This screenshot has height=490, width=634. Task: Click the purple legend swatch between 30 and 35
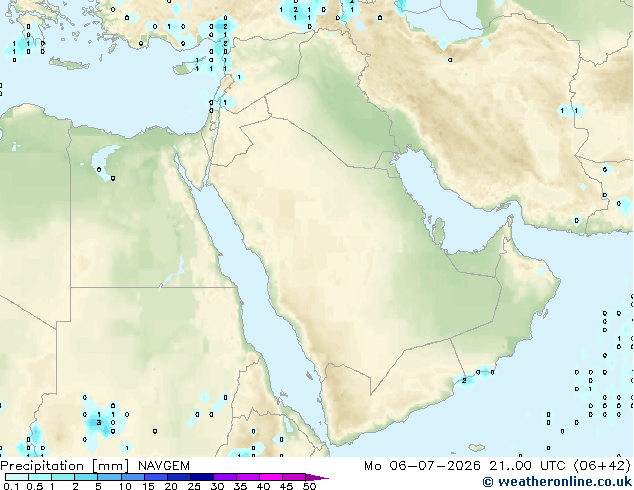click(x=224, y=477)
